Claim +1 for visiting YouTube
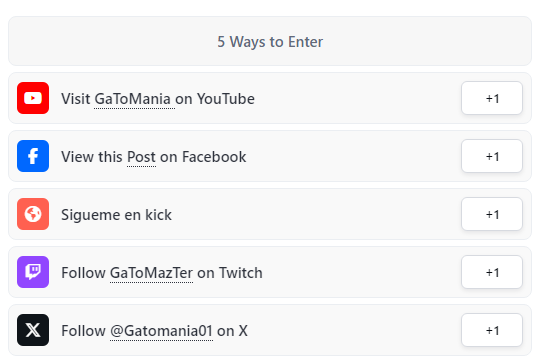This screenshot has height=362, width=540. click(492, 98)
